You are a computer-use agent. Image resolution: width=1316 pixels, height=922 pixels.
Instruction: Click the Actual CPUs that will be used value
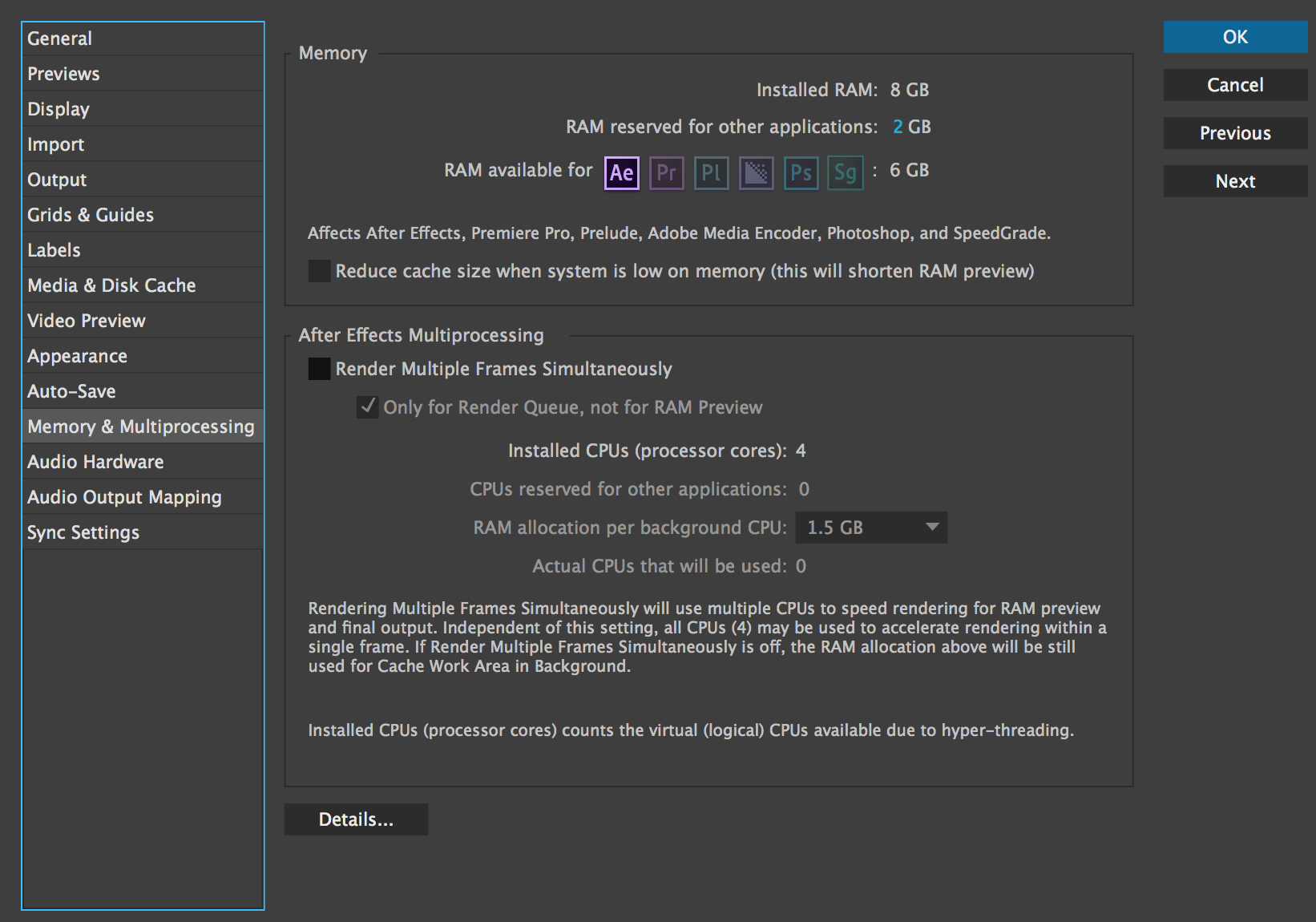(x=801, y=566)
